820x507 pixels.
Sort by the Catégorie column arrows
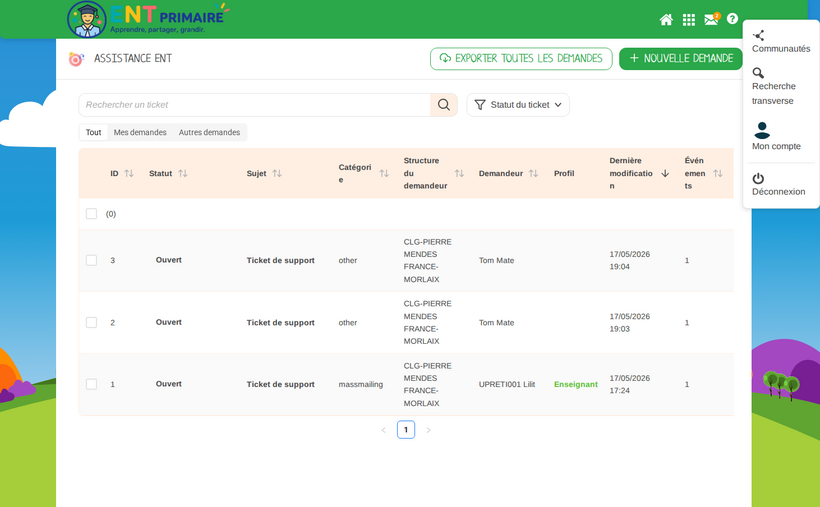click(384, 173)
